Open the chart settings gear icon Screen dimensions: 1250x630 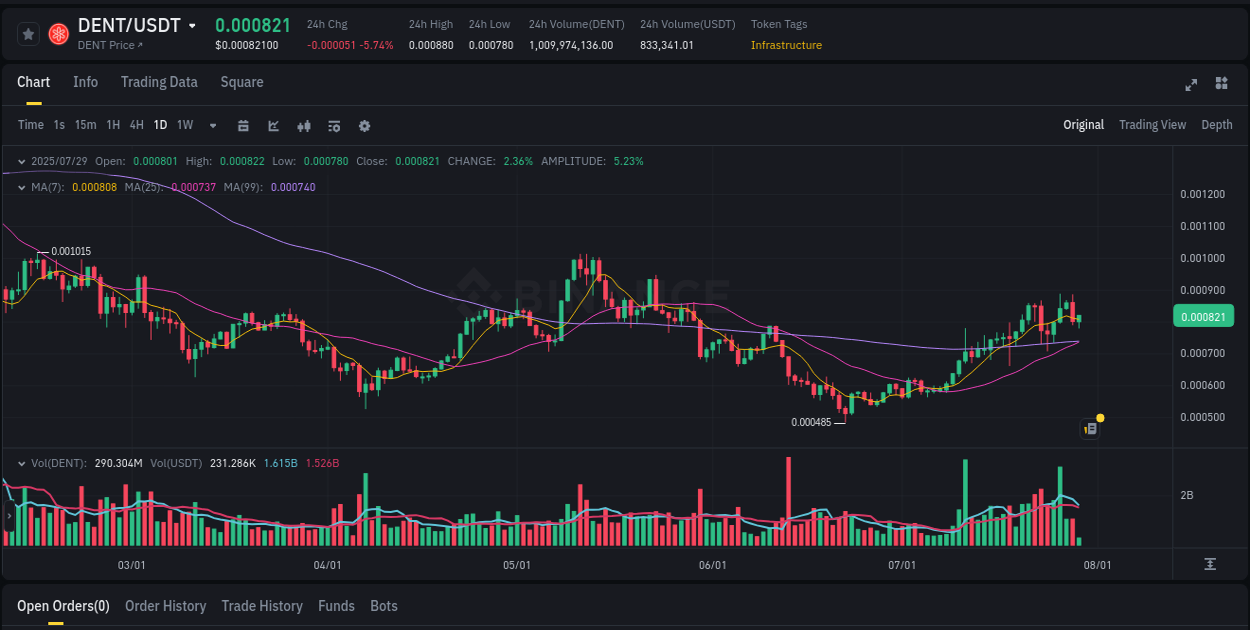coord(364,126)
